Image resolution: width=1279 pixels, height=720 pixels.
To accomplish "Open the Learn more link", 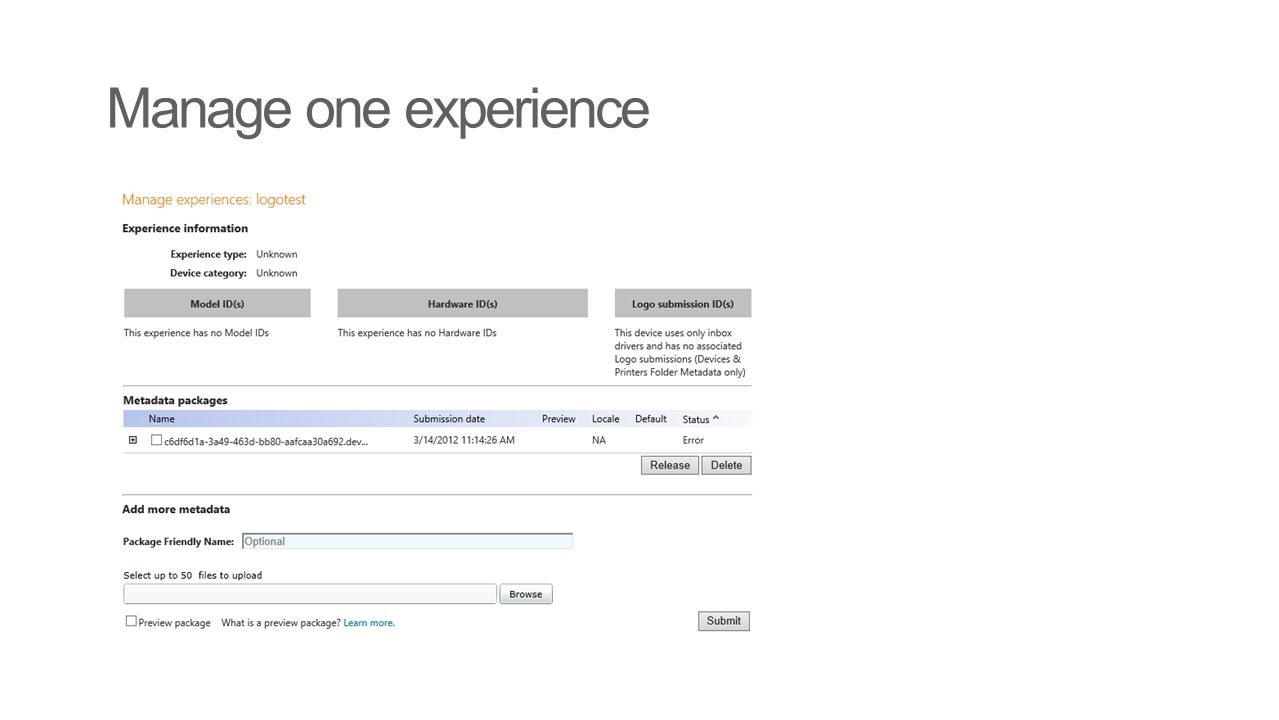I will [x=369, y=623].
